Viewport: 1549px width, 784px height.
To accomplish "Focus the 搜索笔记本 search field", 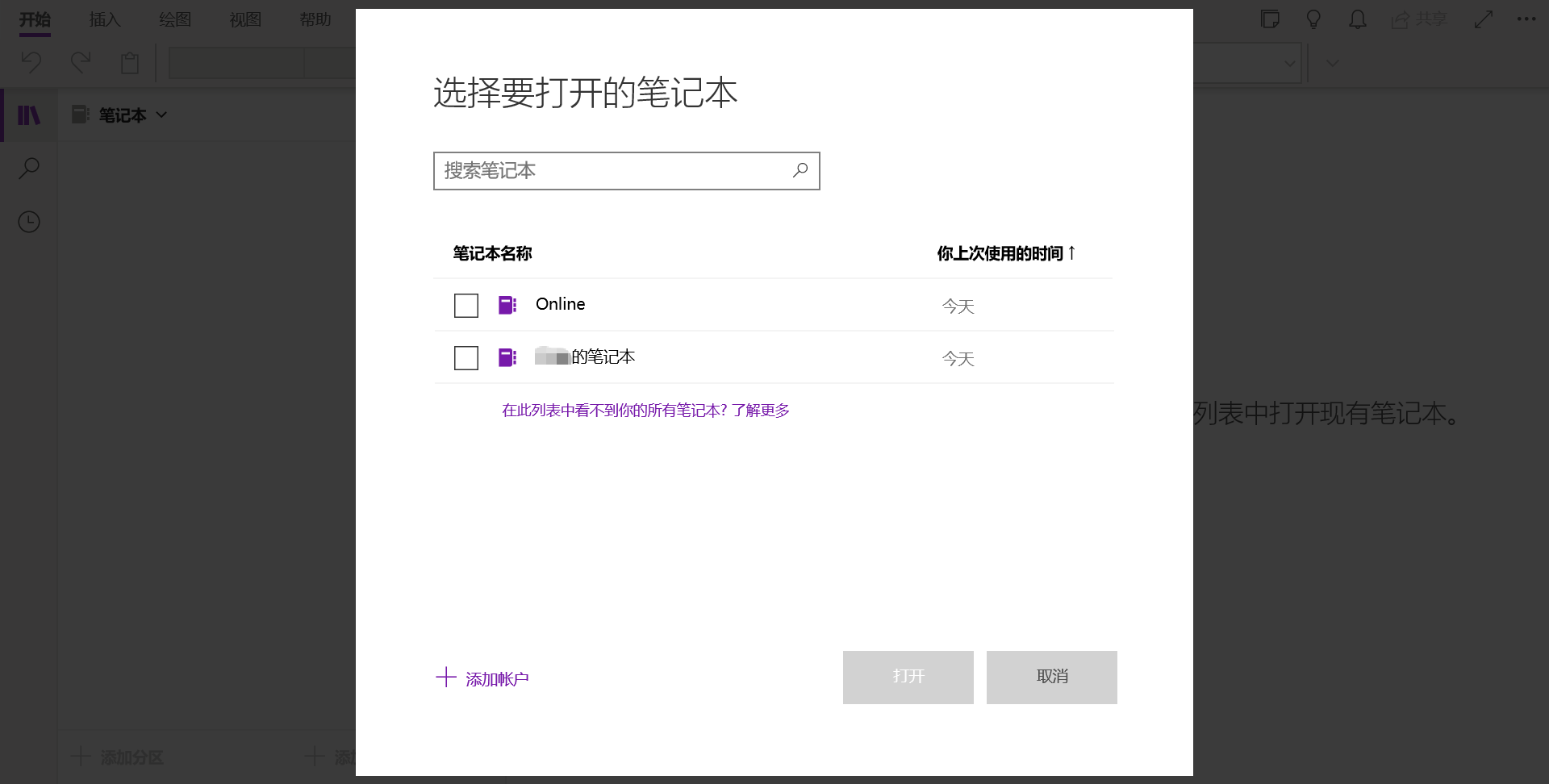I will tap(626, 171).
